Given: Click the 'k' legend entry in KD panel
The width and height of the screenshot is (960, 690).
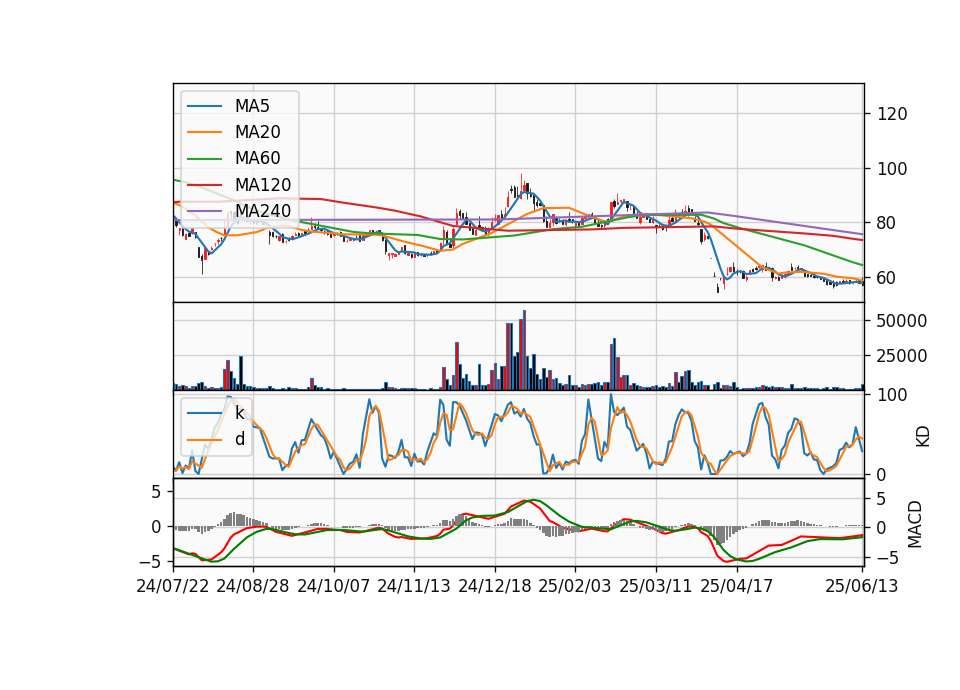Looking at the screenshot, I should tap(239, 413).
